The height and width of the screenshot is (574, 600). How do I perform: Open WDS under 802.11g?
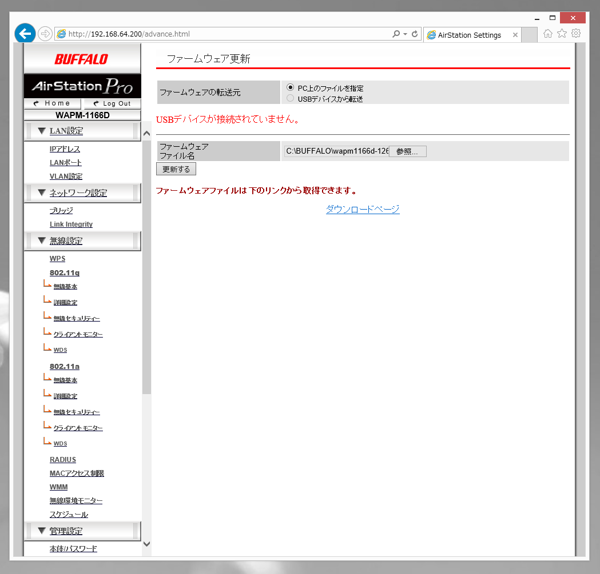[x=60, y=350]
